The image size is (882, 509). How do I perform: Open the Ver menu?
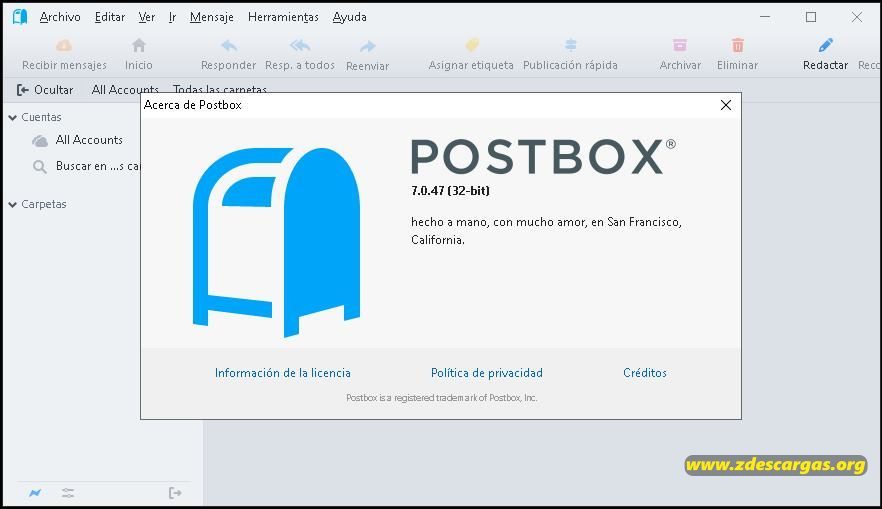click(147, 17)
